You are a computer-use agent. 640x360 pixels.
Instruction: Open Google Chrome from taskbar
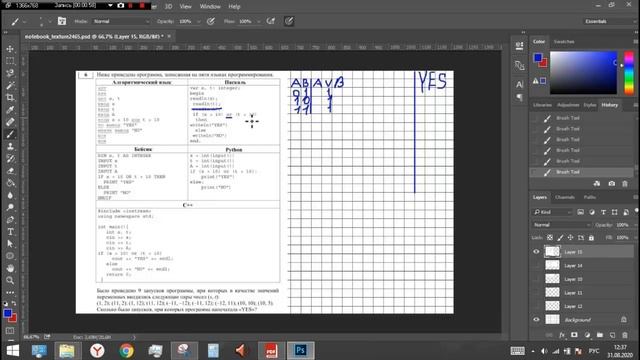[x=127, y=351]
